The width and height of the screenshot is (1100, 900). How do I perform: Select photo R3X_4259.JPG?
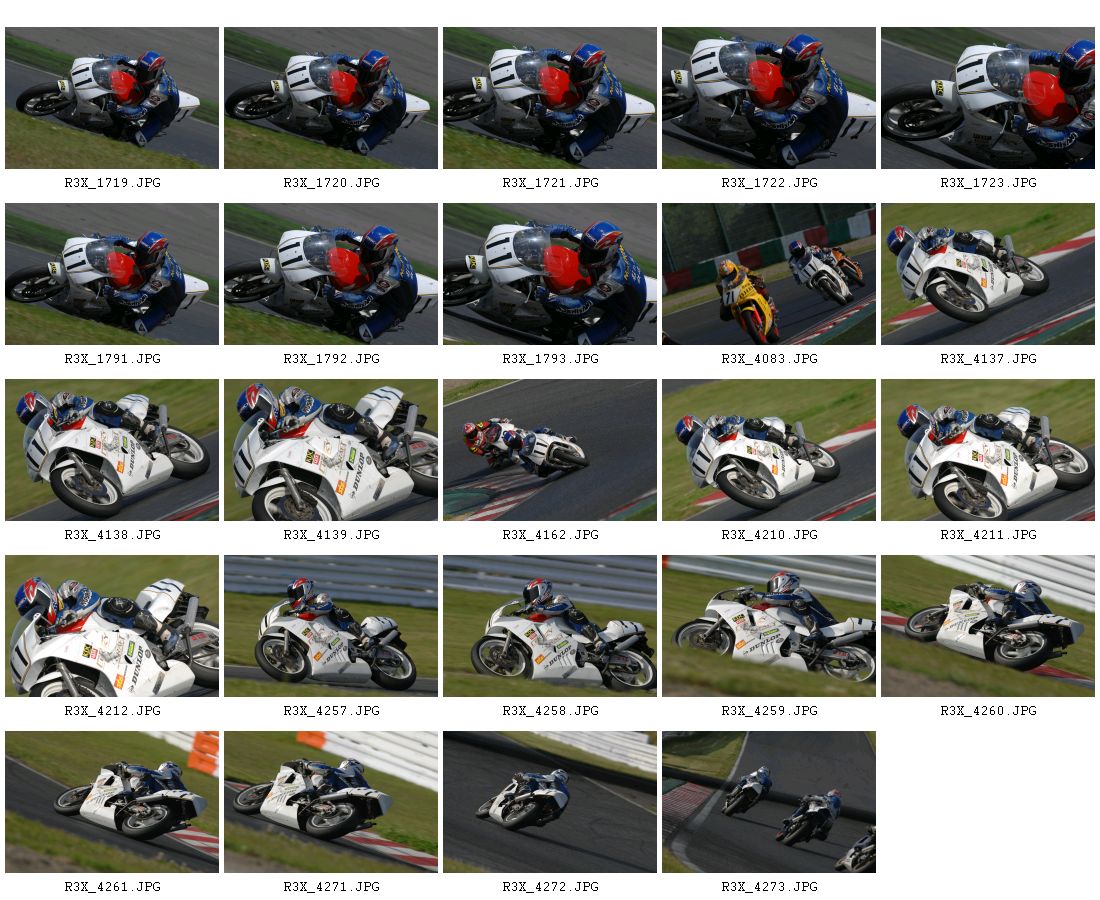(769, 626)
